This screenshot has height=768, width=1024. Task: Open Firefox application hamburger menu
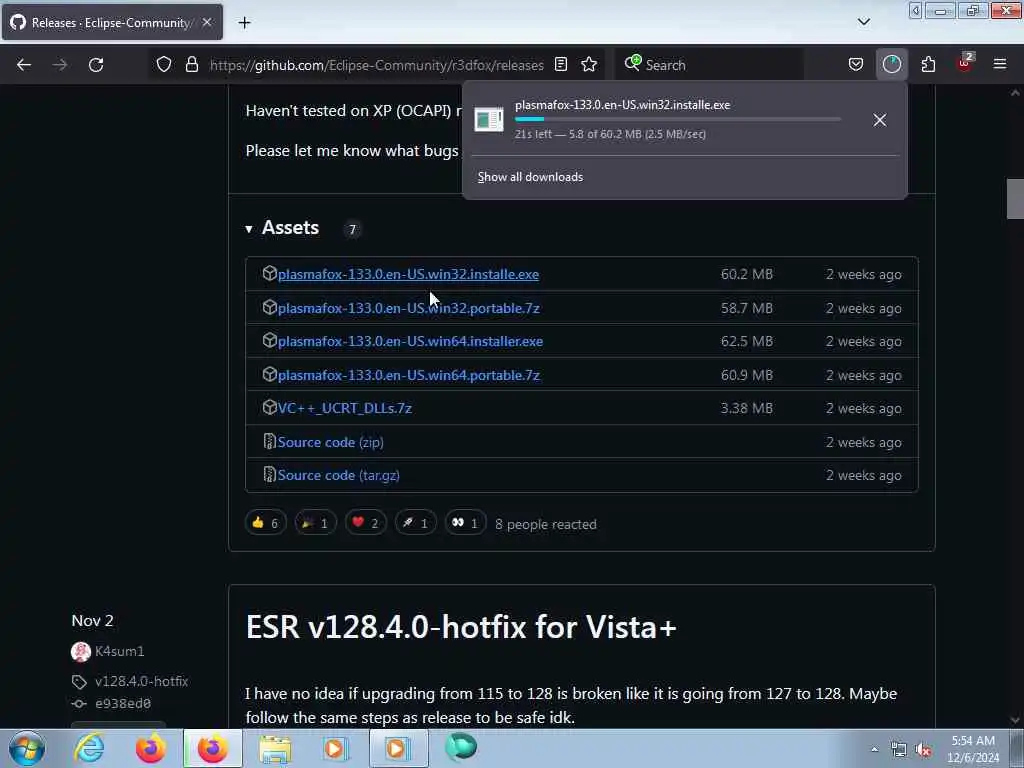click(x=1000, y=65)
